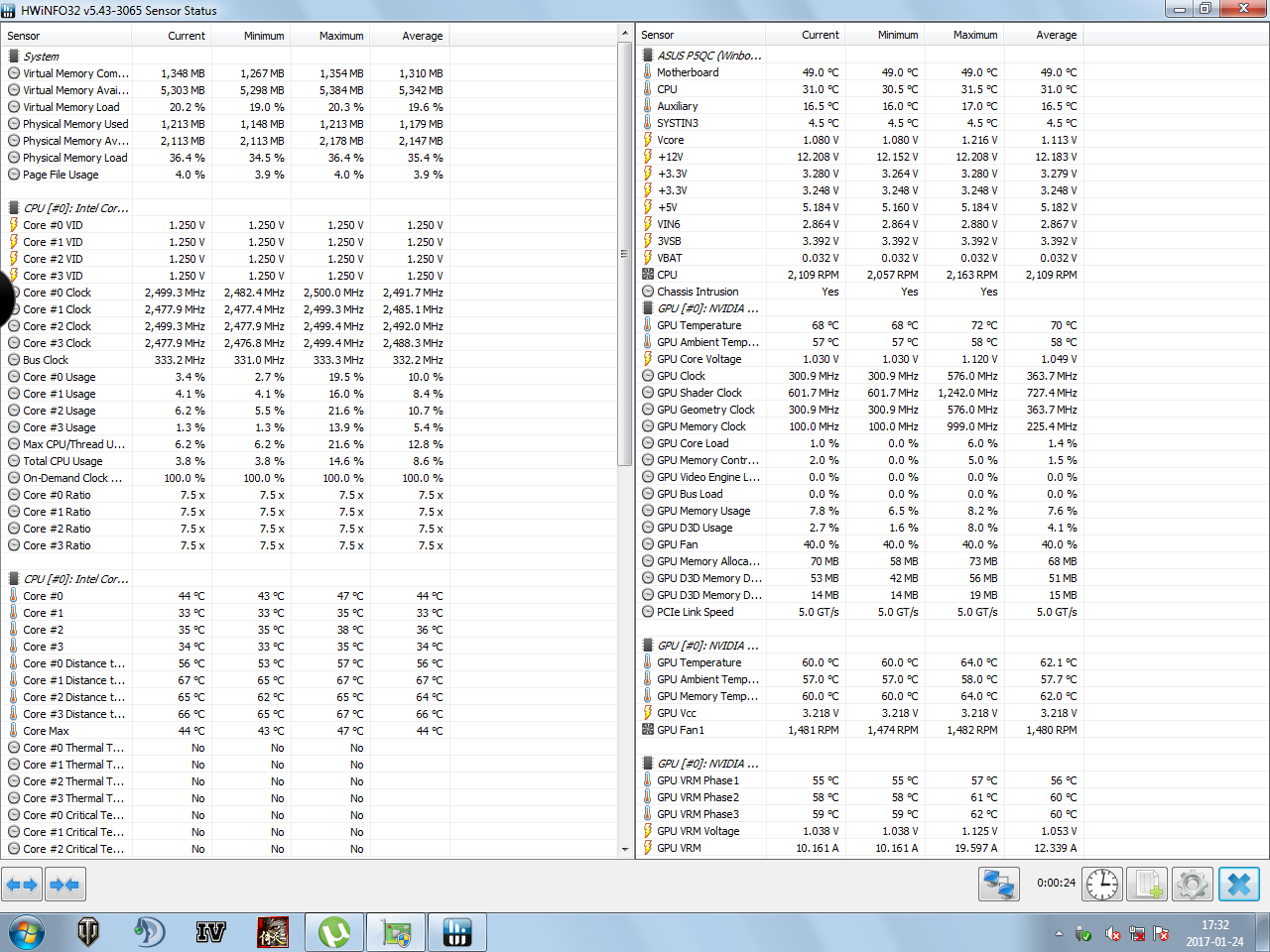Click the thermometer icon beside SYSTIN3

click(x=648, y=123)
